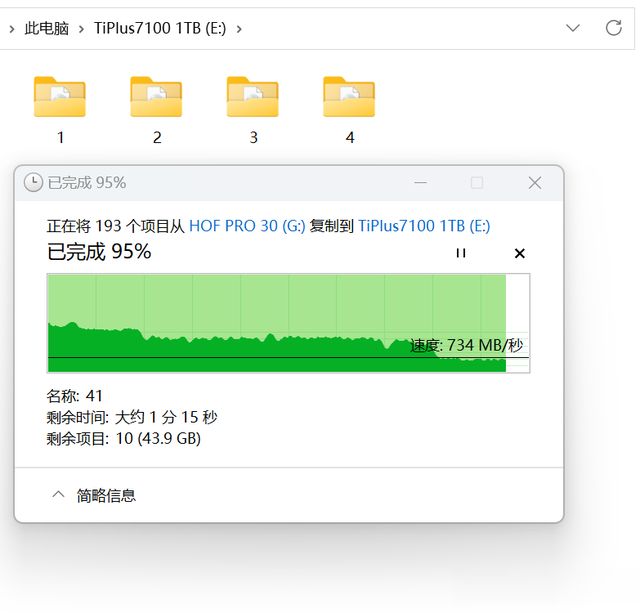This screenshot has width=640, height=613.
Task: Click the clock icon in dialog title
Action: [x=33, y=182]
